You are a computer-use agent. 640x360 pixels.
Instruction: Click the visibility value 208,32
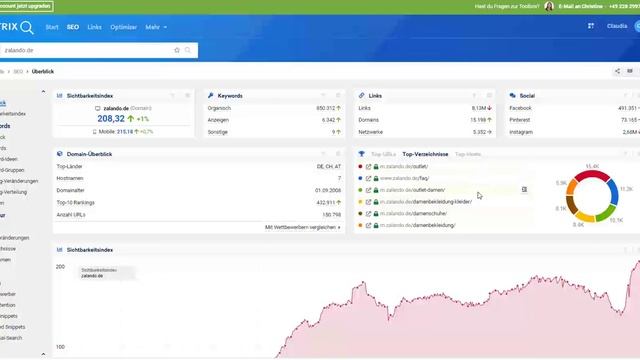[111, 119]
